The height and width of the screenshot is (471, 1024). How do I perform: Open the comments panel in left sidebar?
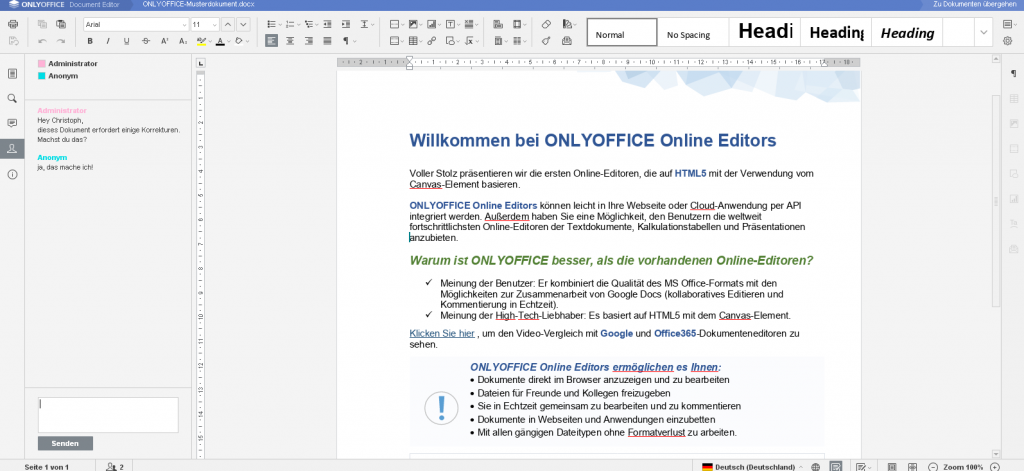[x=12, y=123]
